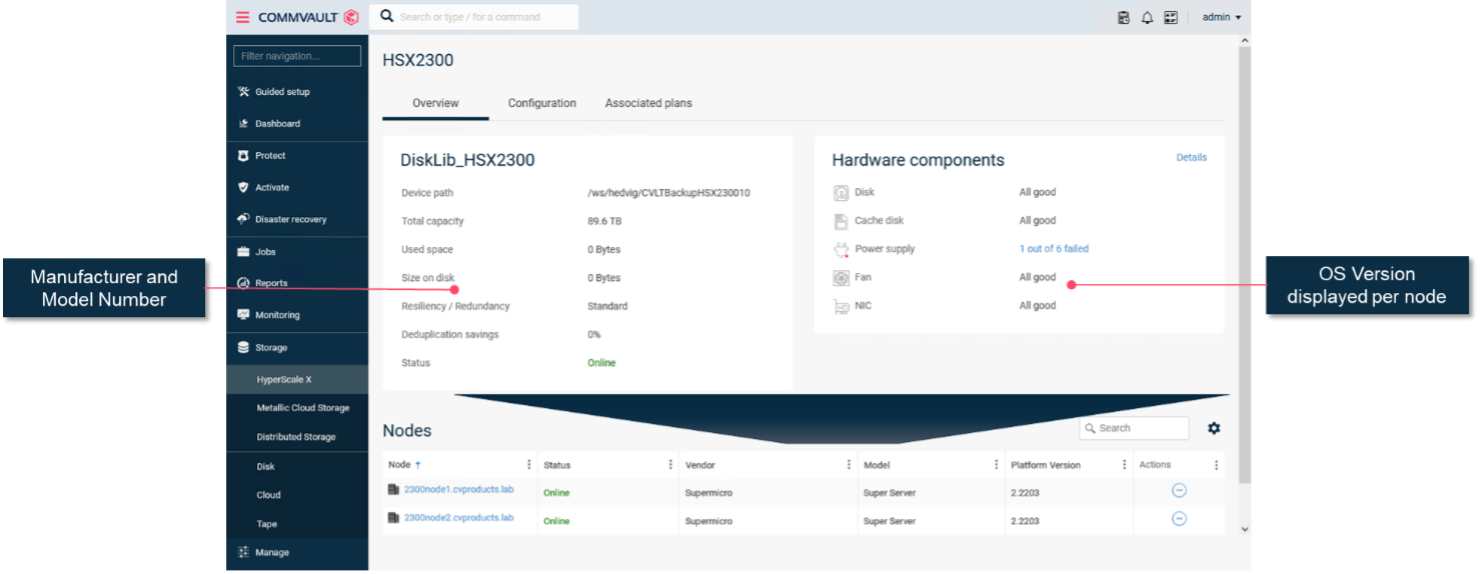The height and width of the screenshot is (574, 1481).
Task: Click the Protect shield icon in the sidebar
Action: [x=243, y=155]
